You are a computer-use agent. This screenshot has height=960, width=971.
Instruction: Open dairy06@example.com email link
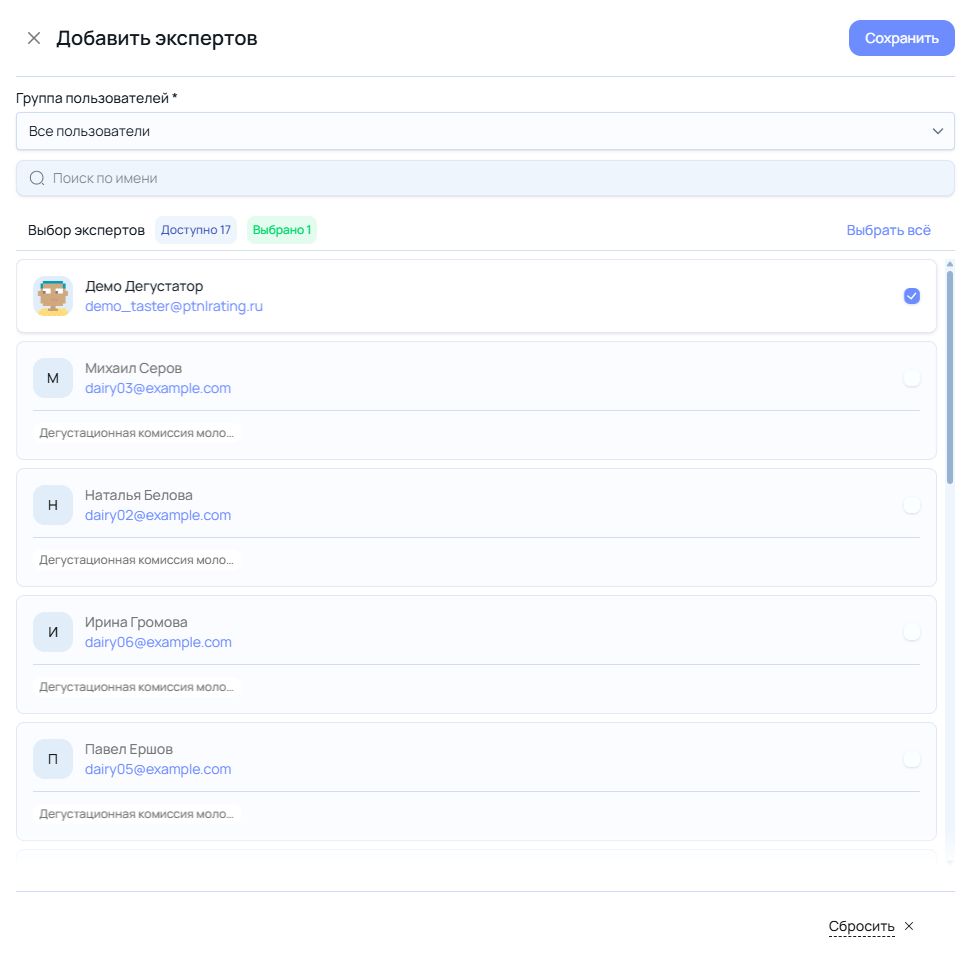tap(159, 642)
